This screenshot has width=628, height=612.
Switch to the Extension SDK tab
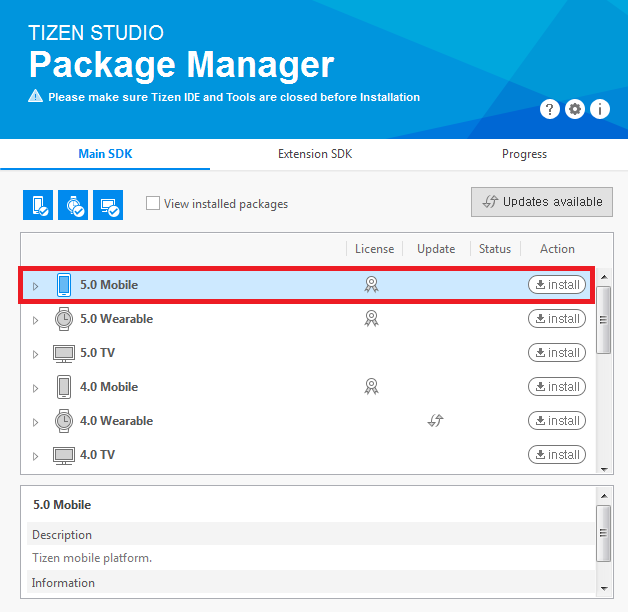point(315,154)
